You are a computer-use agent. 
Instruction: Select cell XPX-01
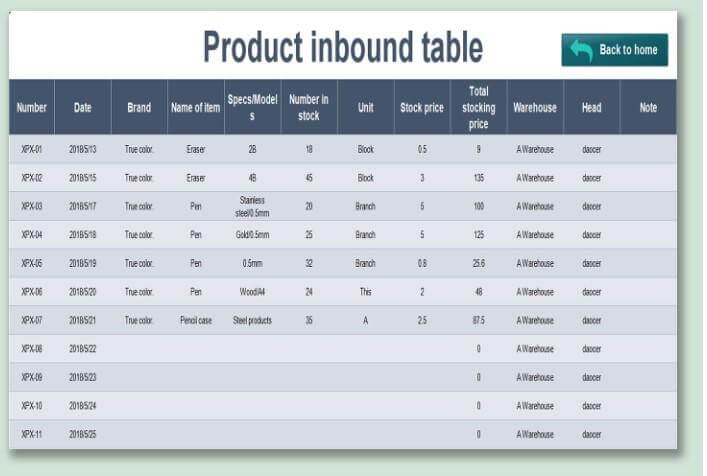click(32, 149)
